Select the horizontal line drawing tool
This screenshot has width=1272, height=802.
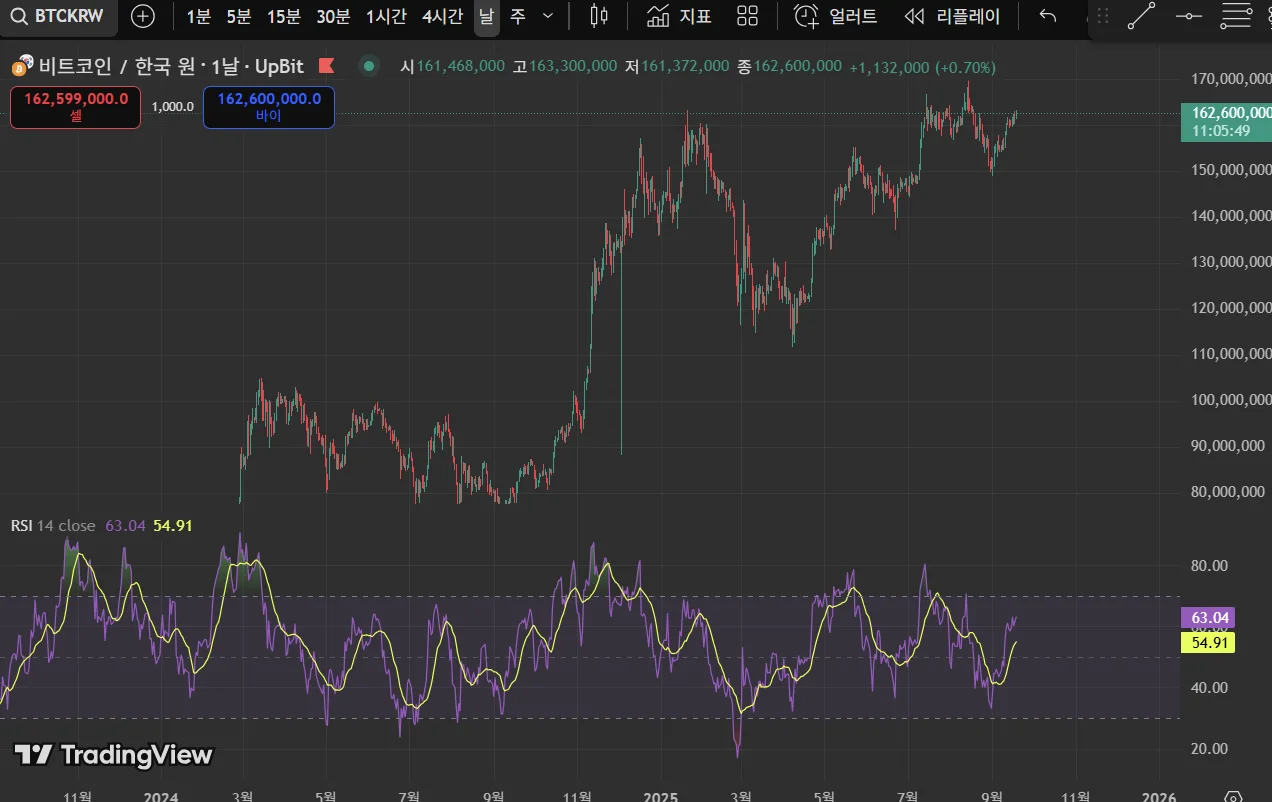click(x=1188, y=16)
